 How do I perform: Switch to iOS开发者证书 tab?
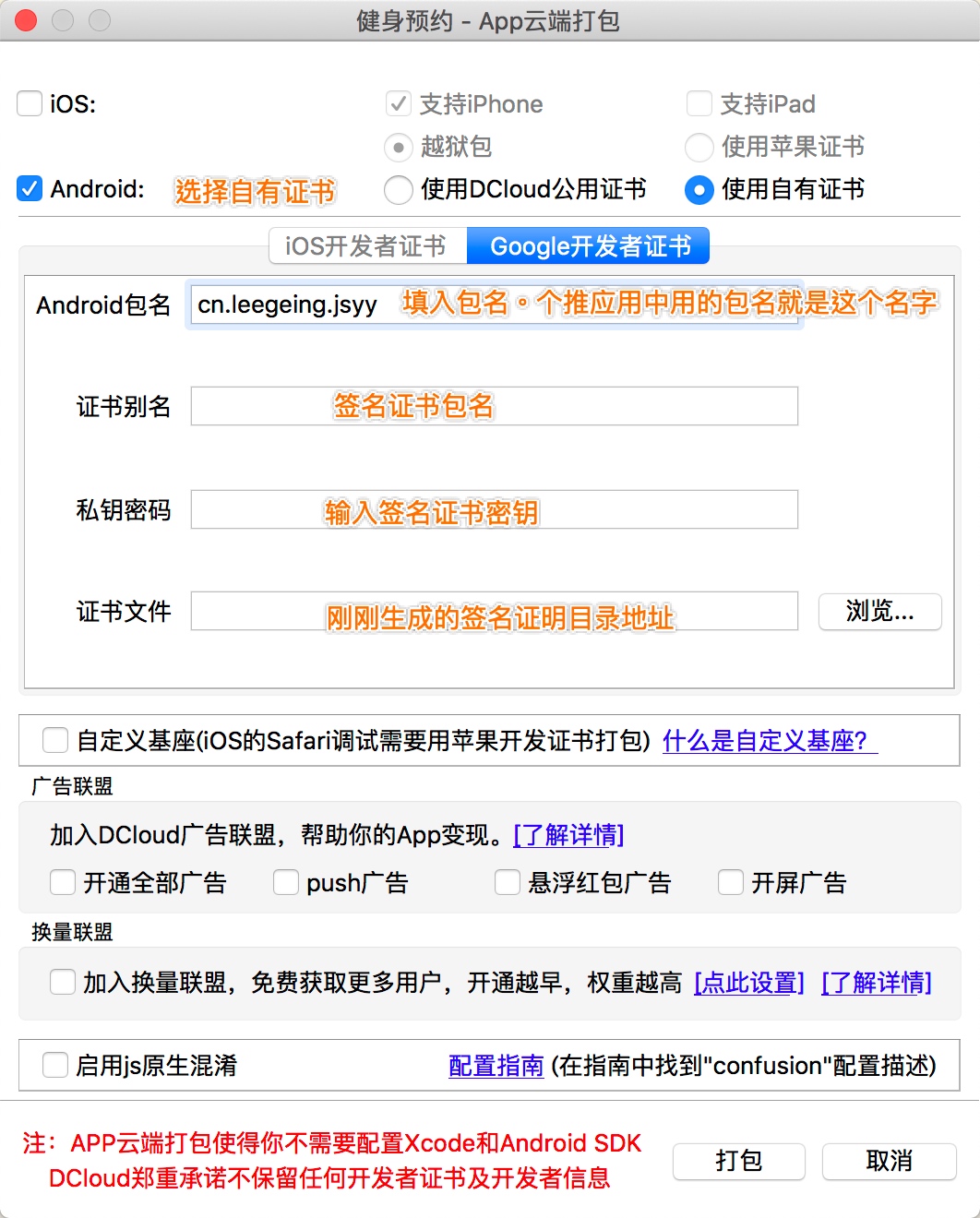pyautogui.click(x=366, y=246)
